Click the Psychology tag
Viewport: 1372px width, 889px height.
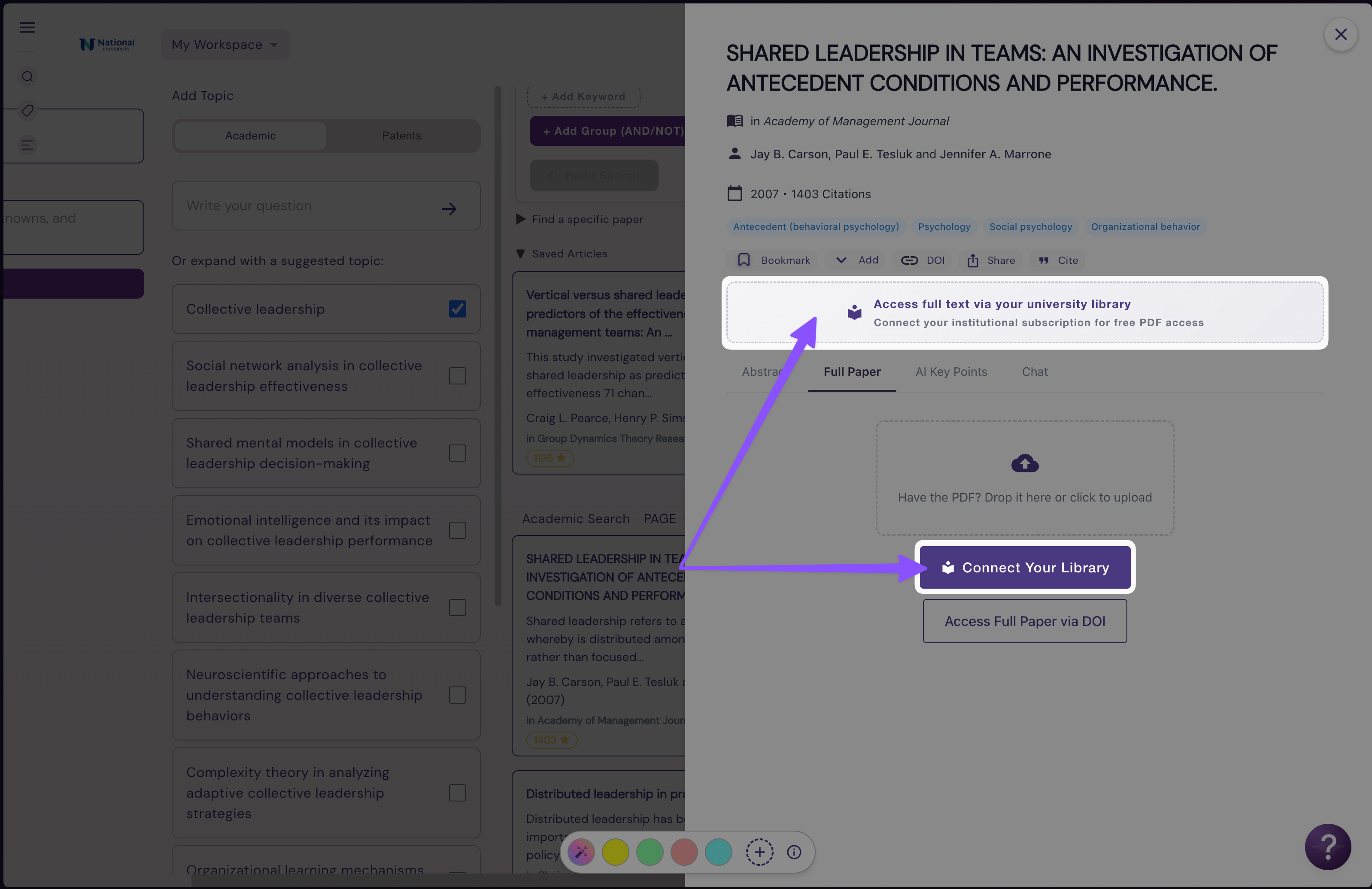pyautogui.click(x=944, y=227)
